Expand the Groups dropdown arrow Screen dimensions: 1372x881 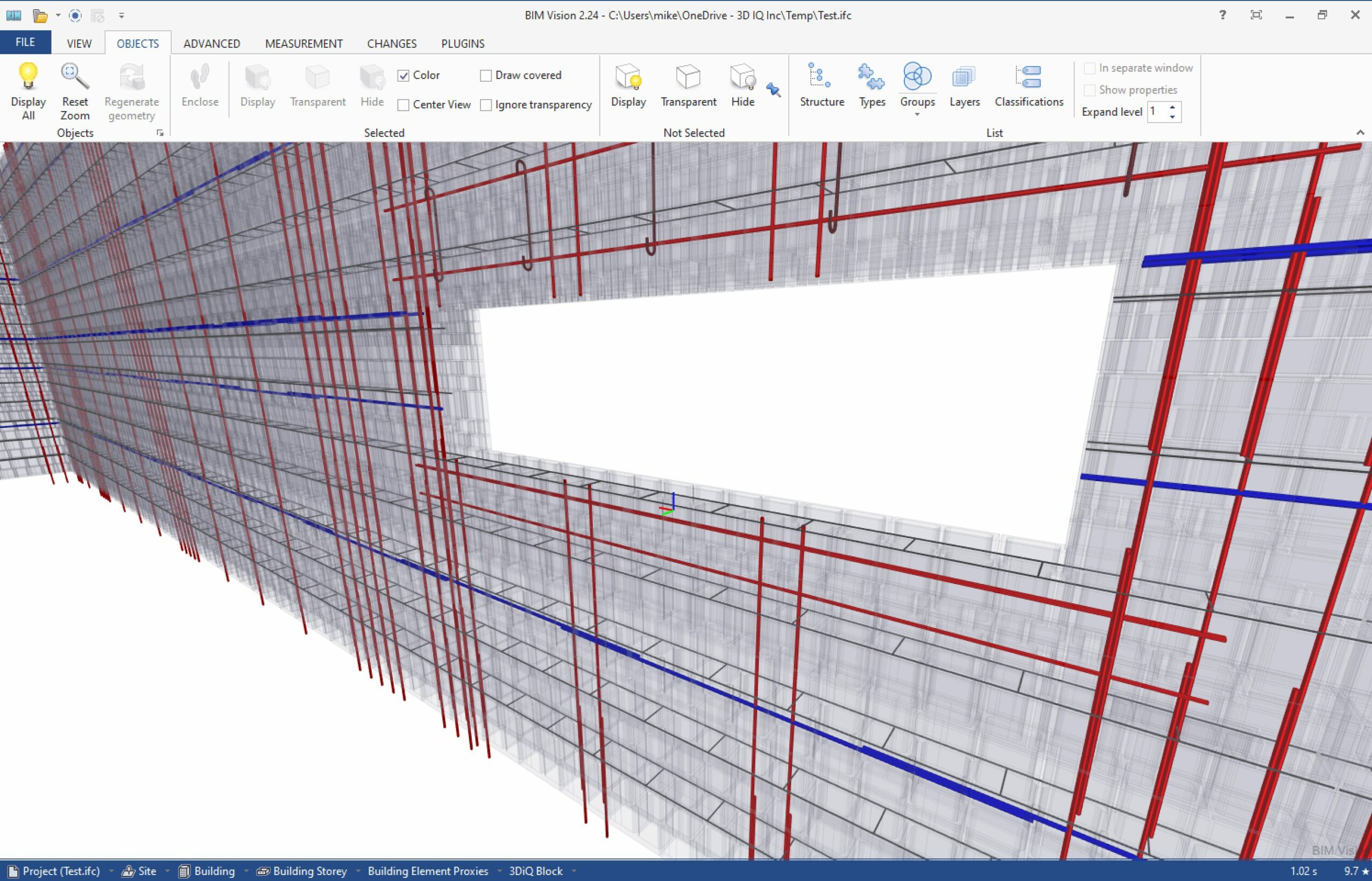click(x=917, y=115)
